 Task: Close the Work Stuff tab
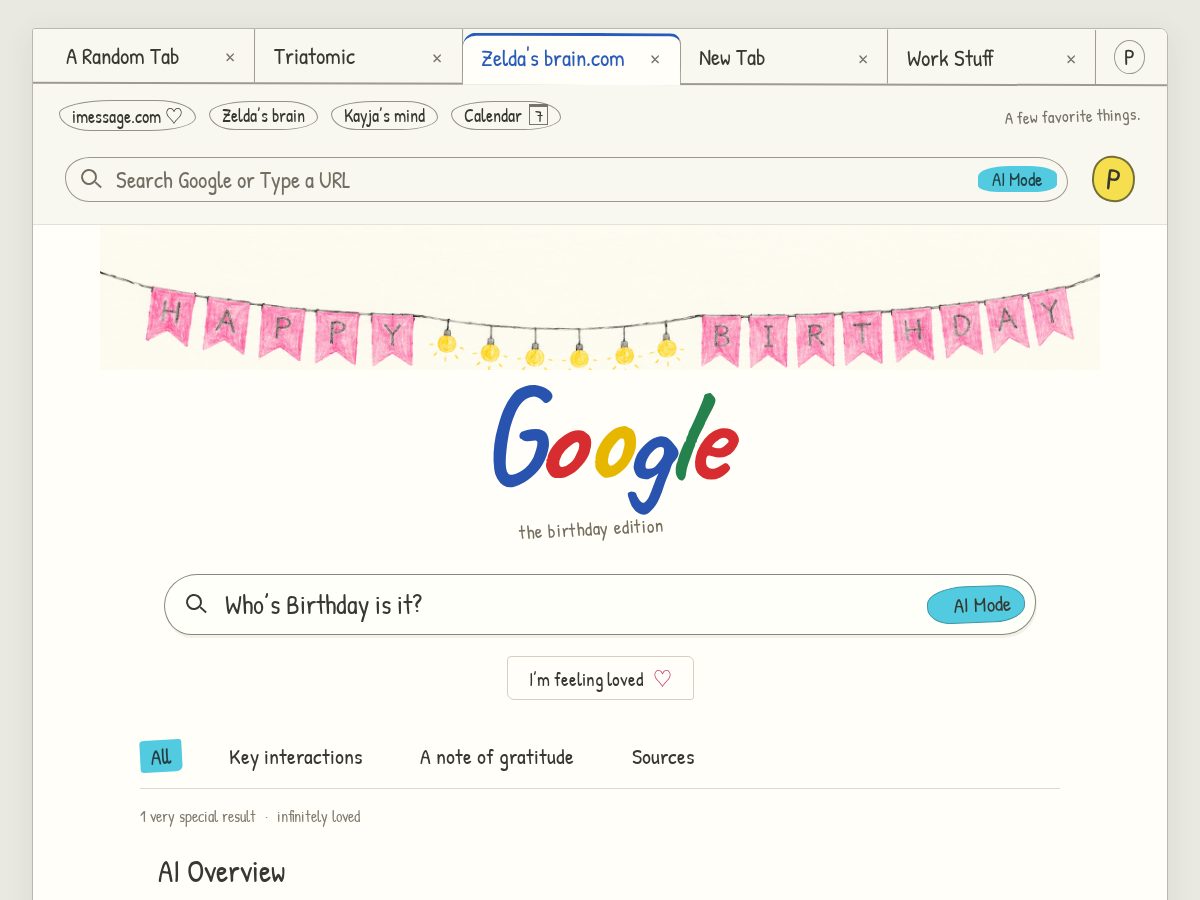pyautogui.click(x=1071, y=59)
